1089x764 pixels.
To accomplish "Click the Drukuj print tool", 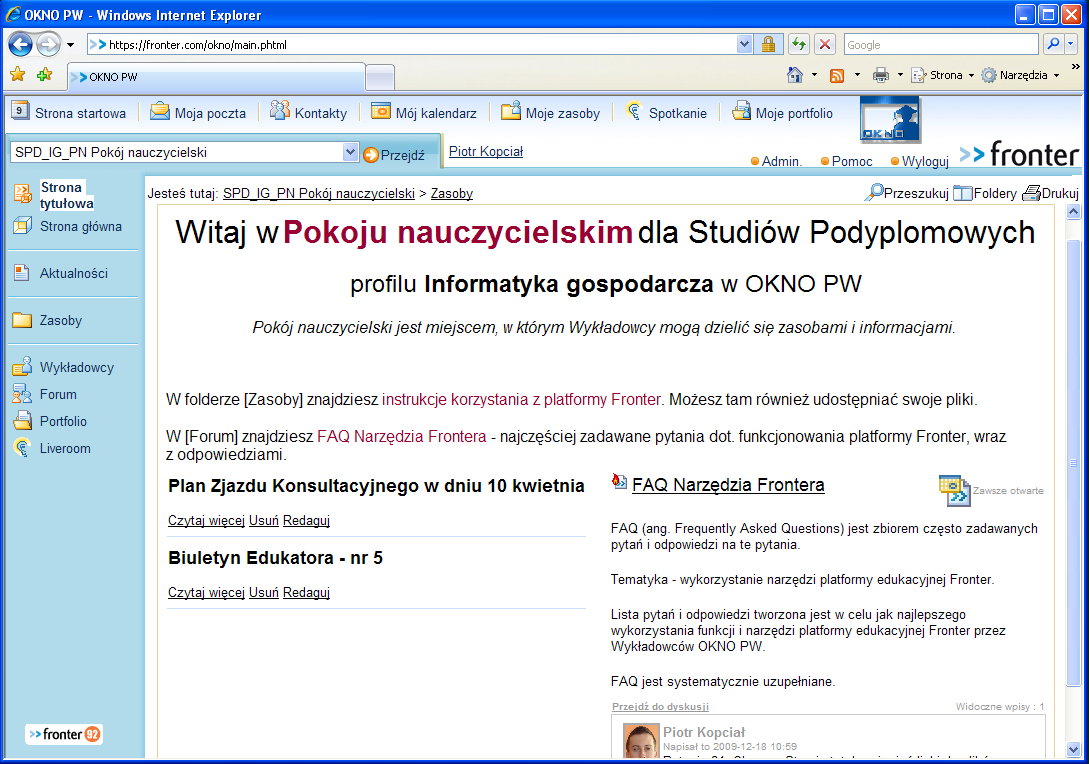I will coord(1051,193).
